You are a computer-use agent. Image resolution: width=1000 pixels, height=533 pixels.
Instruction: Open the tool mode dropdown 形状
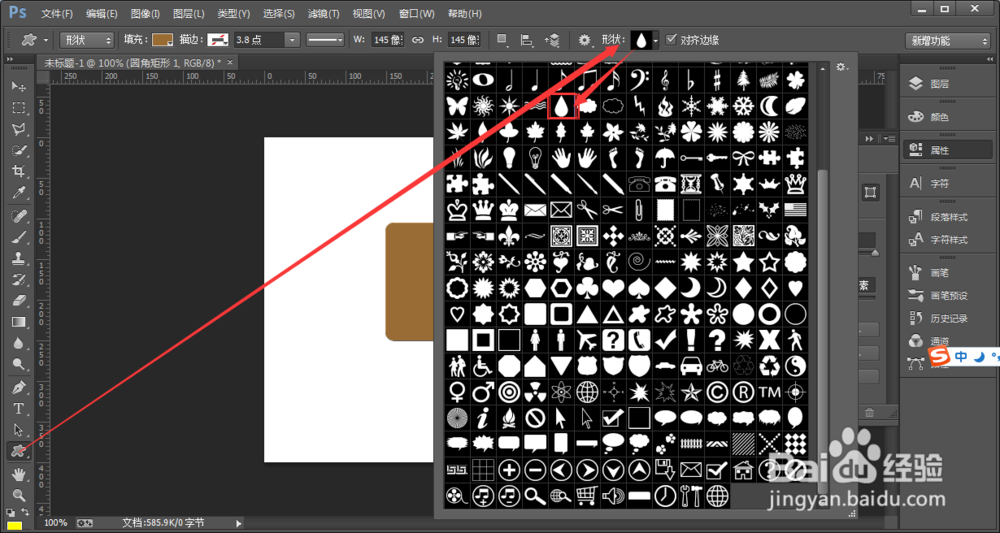pos(87,40)
